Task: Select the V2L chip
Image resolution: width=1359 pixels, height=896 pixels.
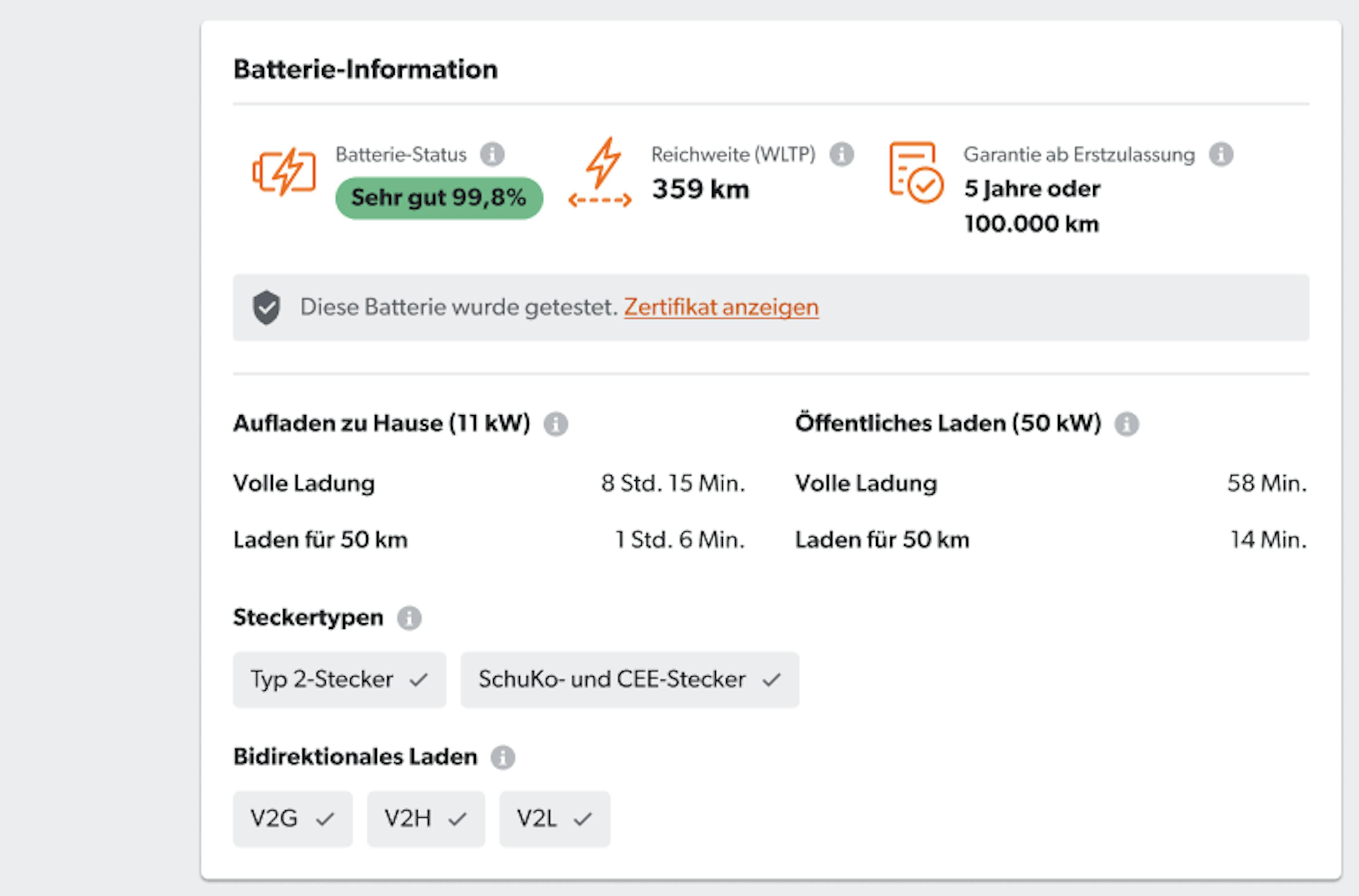Action: 555,819
